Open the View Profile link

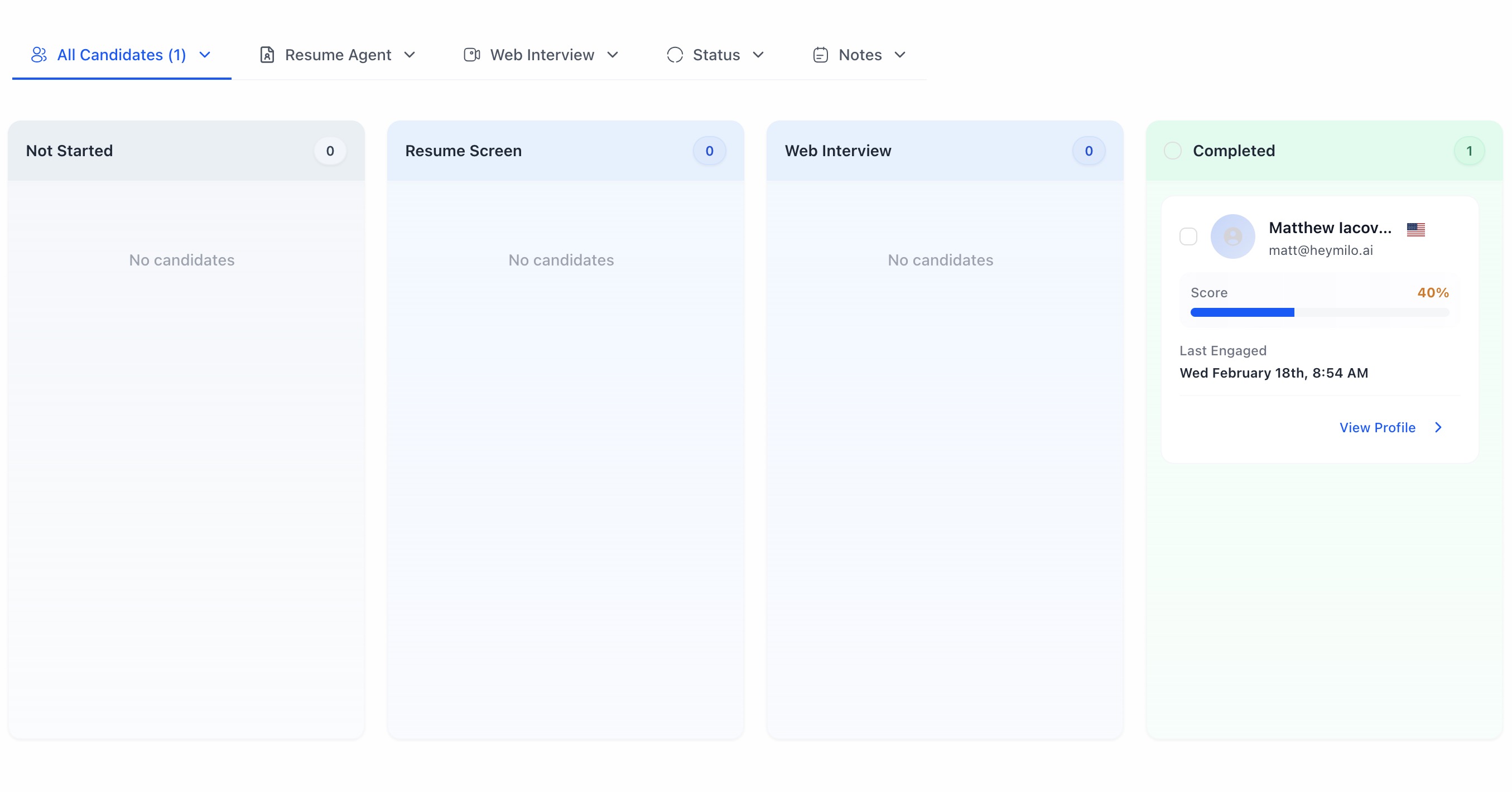click(1377, 427)
